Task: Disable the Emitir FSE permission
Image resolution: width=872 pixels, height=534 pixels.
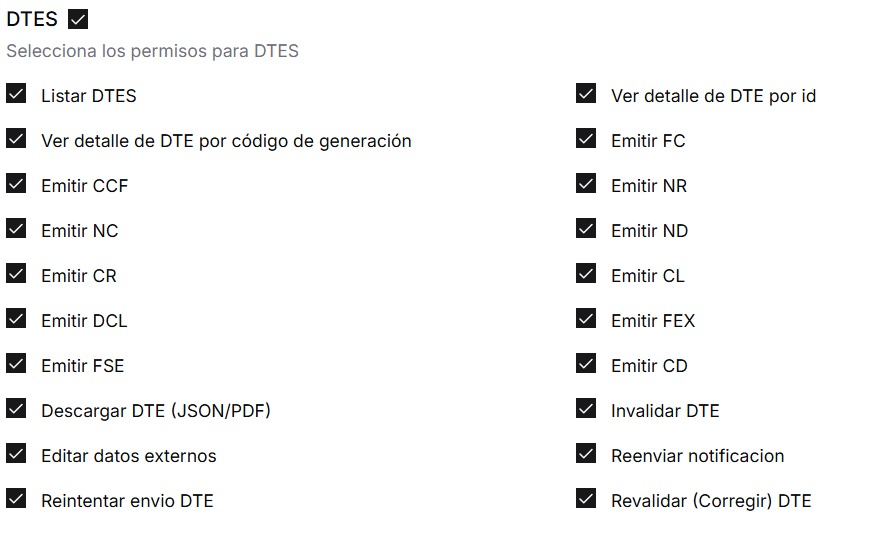Action: 16,364
